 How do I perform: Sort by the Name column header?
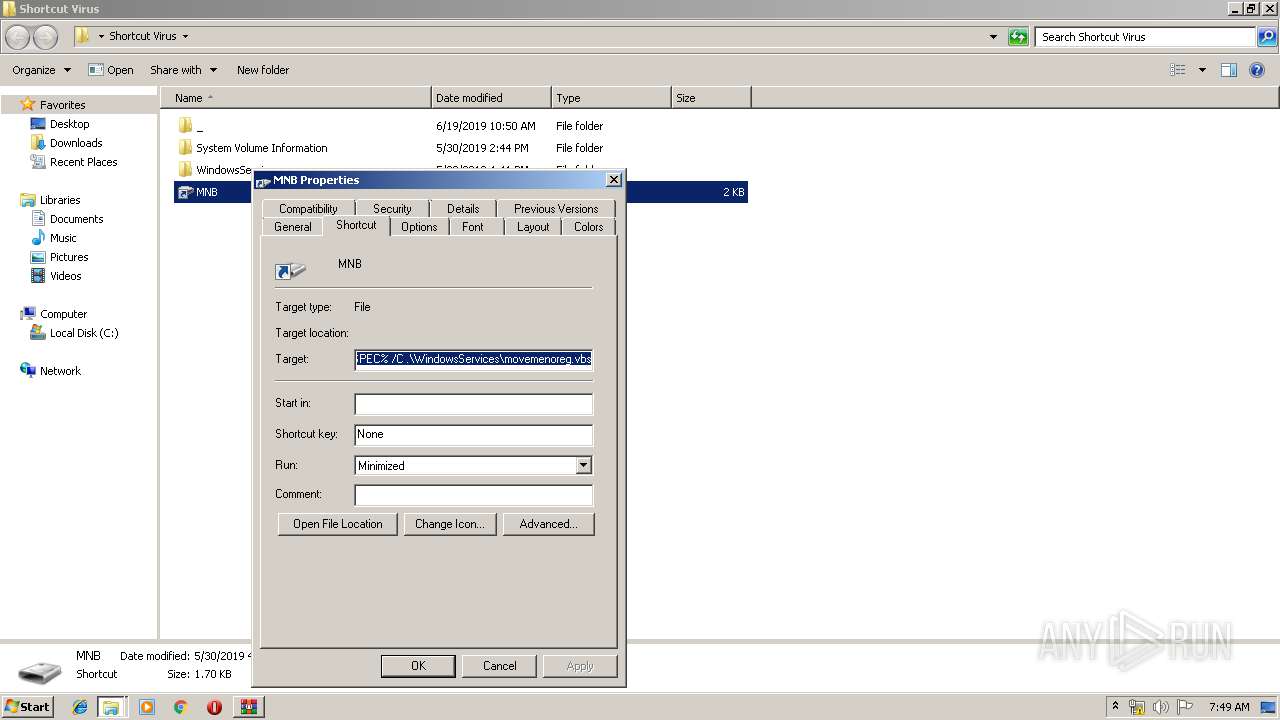click(296, 98)
